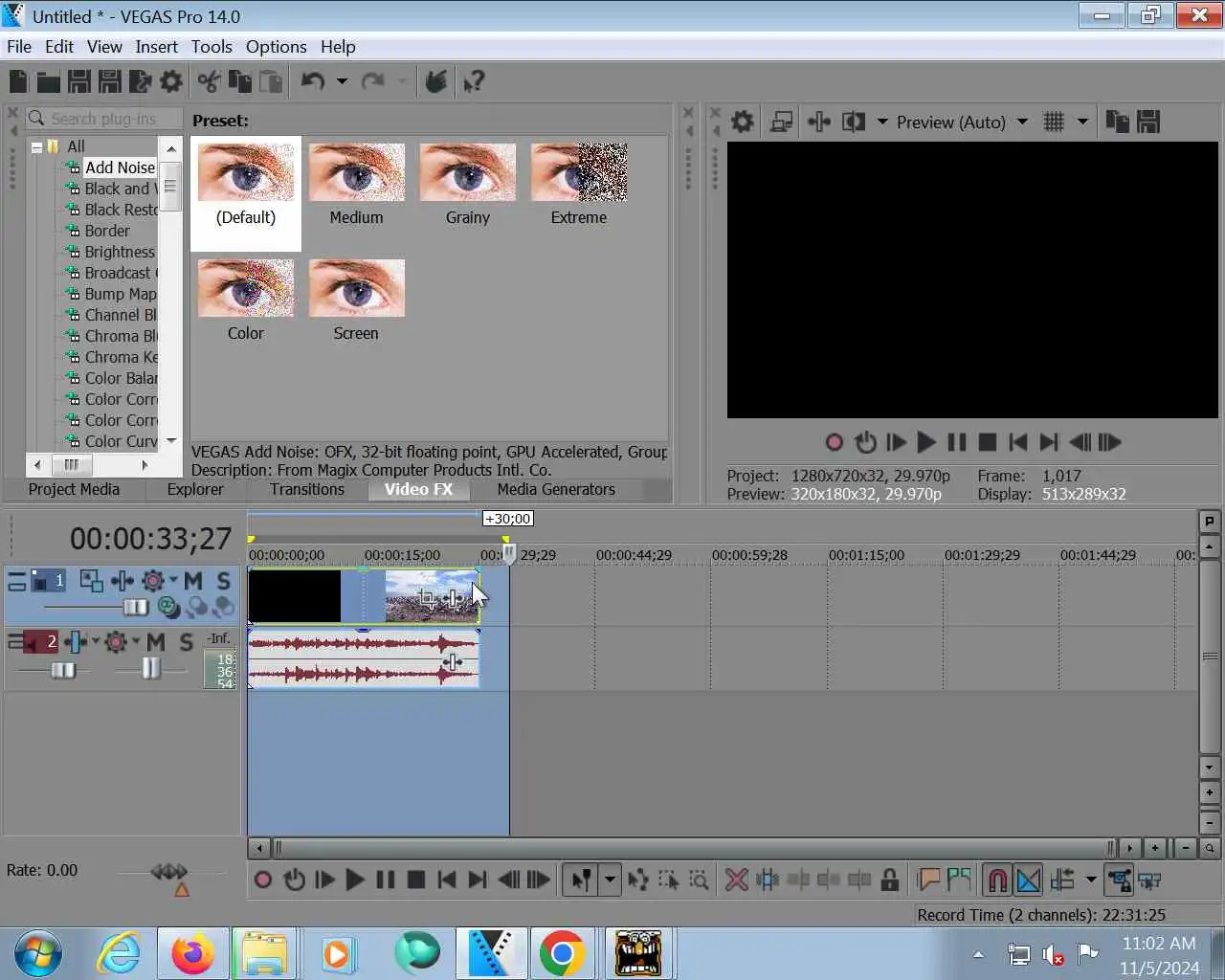This screenshot has width=1225, height=980.
Task: Click the Pause button in timeline transport
Action: coord(386,880)
